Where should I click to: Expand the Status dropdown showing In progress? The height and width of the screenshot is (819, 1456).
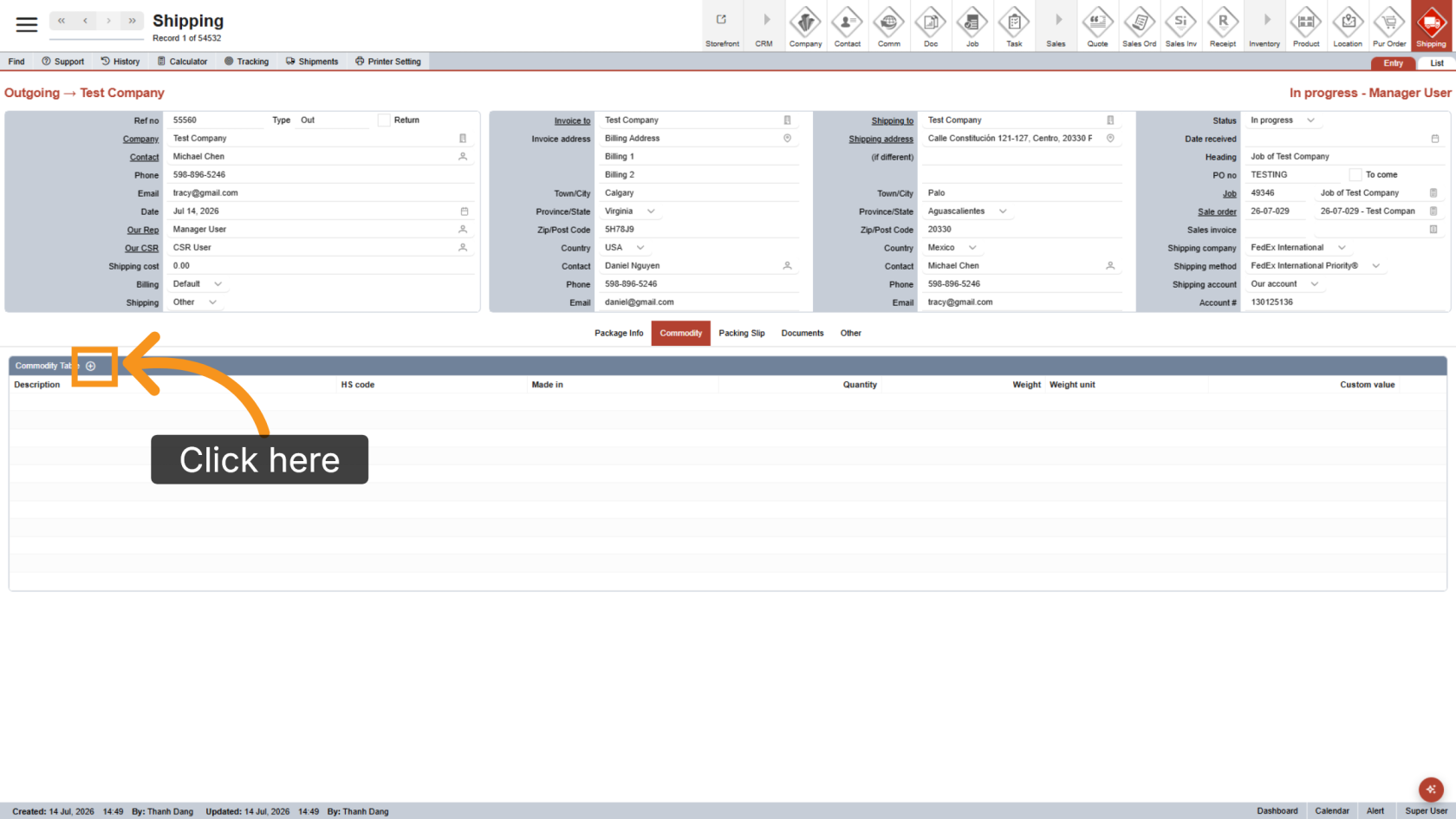coord(1283,120)
